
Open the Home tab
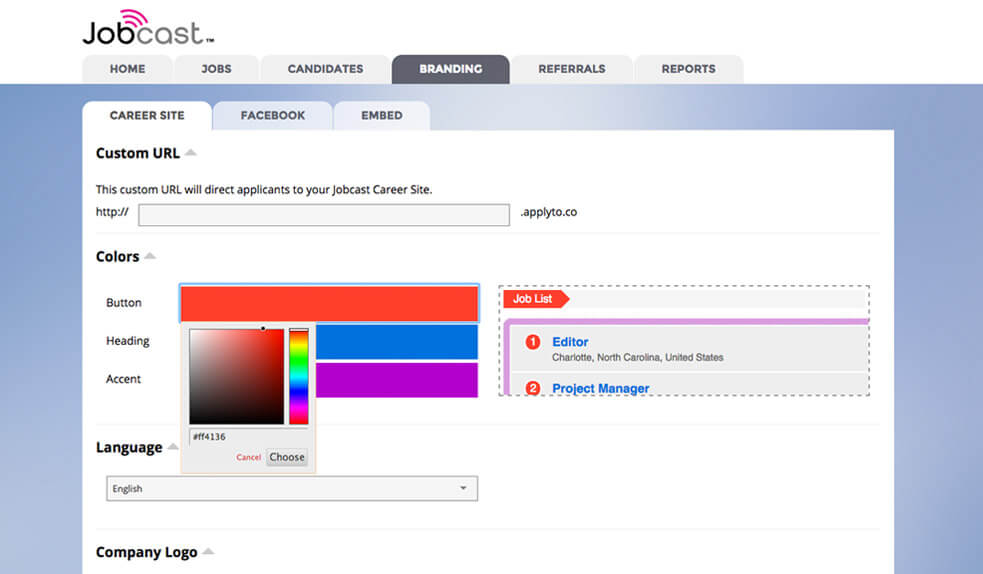coord(127,69)
